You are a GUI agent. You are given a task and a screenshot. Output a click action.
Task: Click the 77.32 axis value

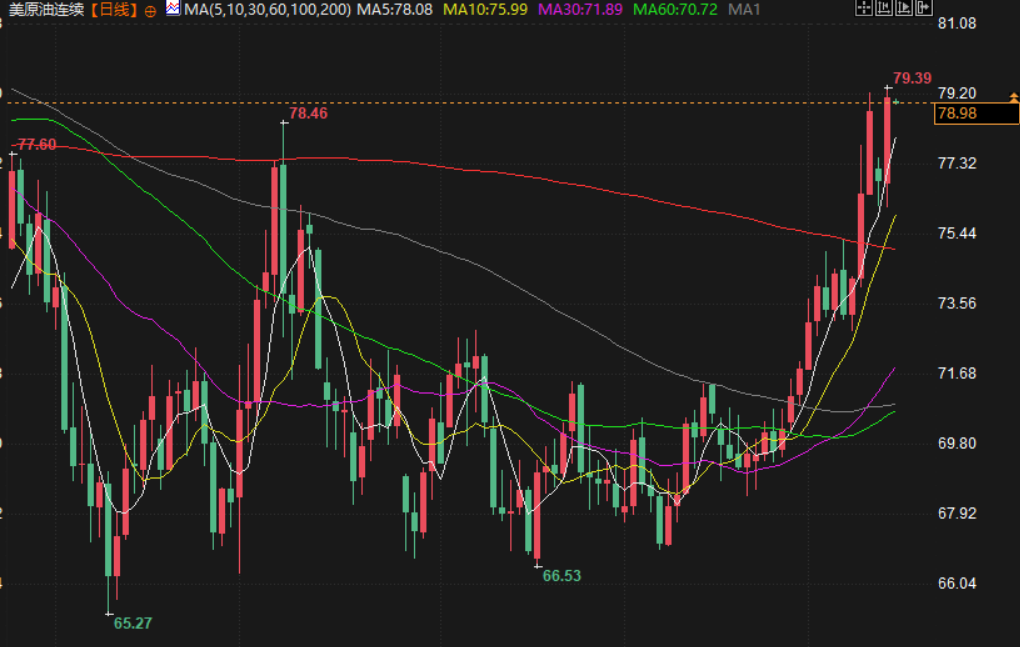pos(957,163)
